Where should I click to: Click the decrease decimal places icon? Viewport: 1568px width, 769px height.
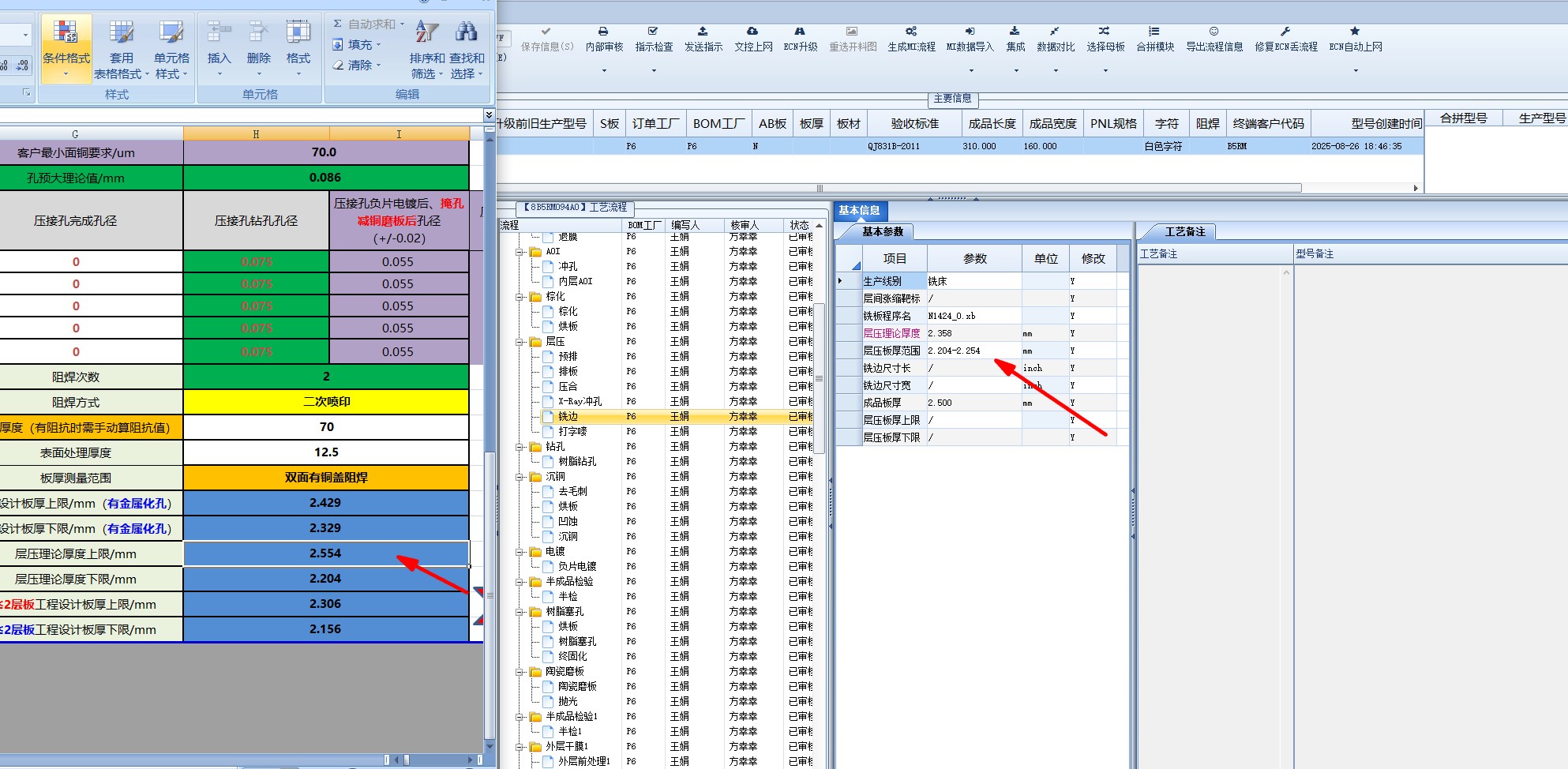[21, 66]
